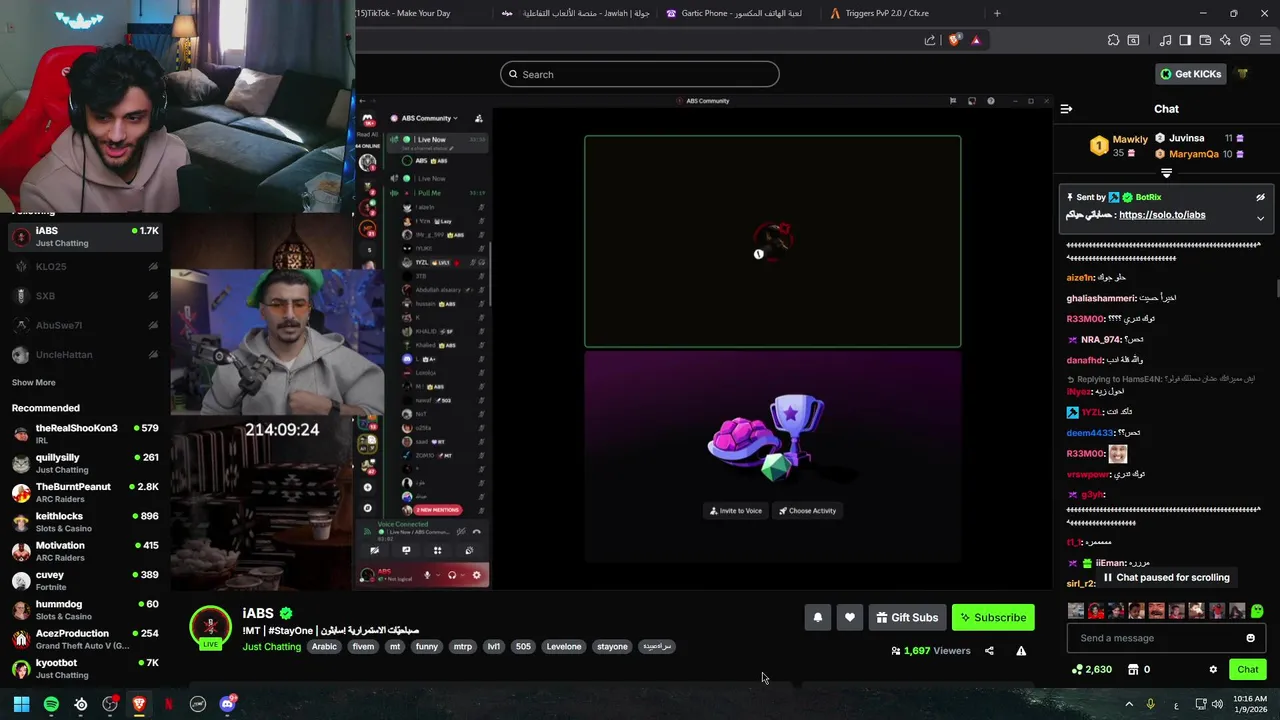Viewport: 1280px width, 720px height.
Task: Click the Brave Rewards triangle icon
Action: [x=976, y=40]
